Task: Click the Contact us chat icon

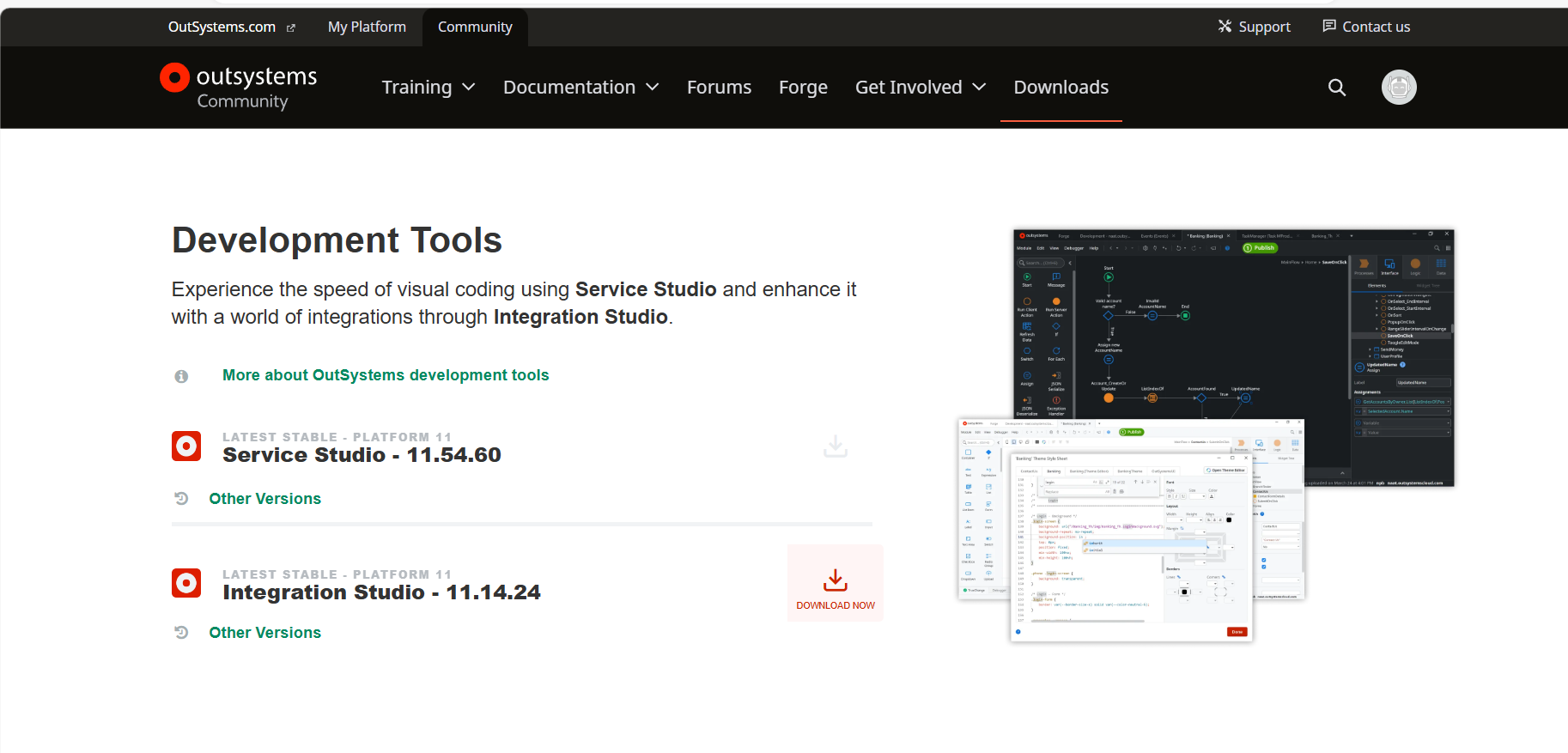Action: (x=1329, y=26)
